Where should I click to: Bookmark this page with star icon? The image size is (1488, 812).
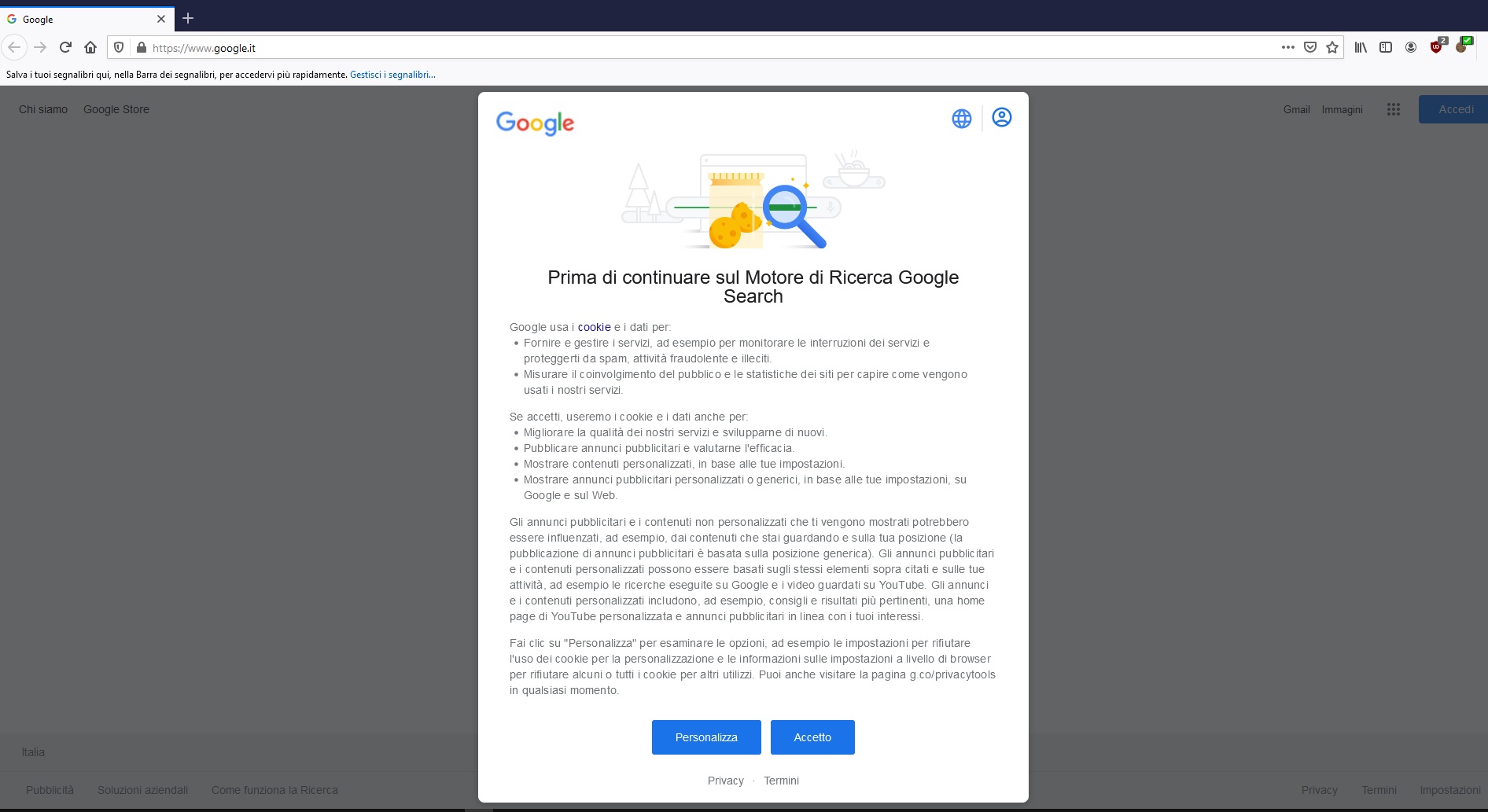click(1332, 47)
